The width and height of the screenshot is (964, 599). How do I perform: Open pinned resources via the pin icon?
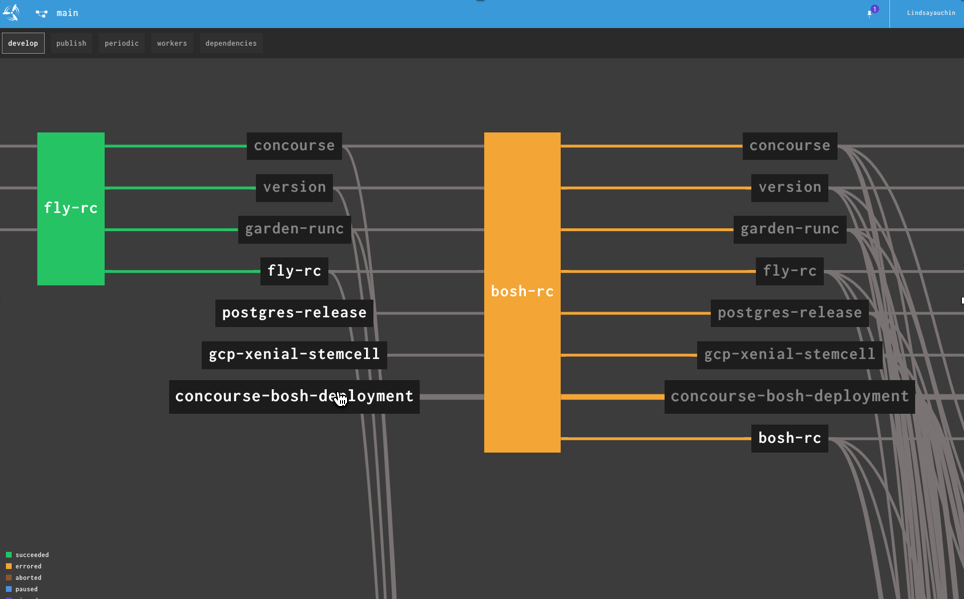(x=869, y=13)
